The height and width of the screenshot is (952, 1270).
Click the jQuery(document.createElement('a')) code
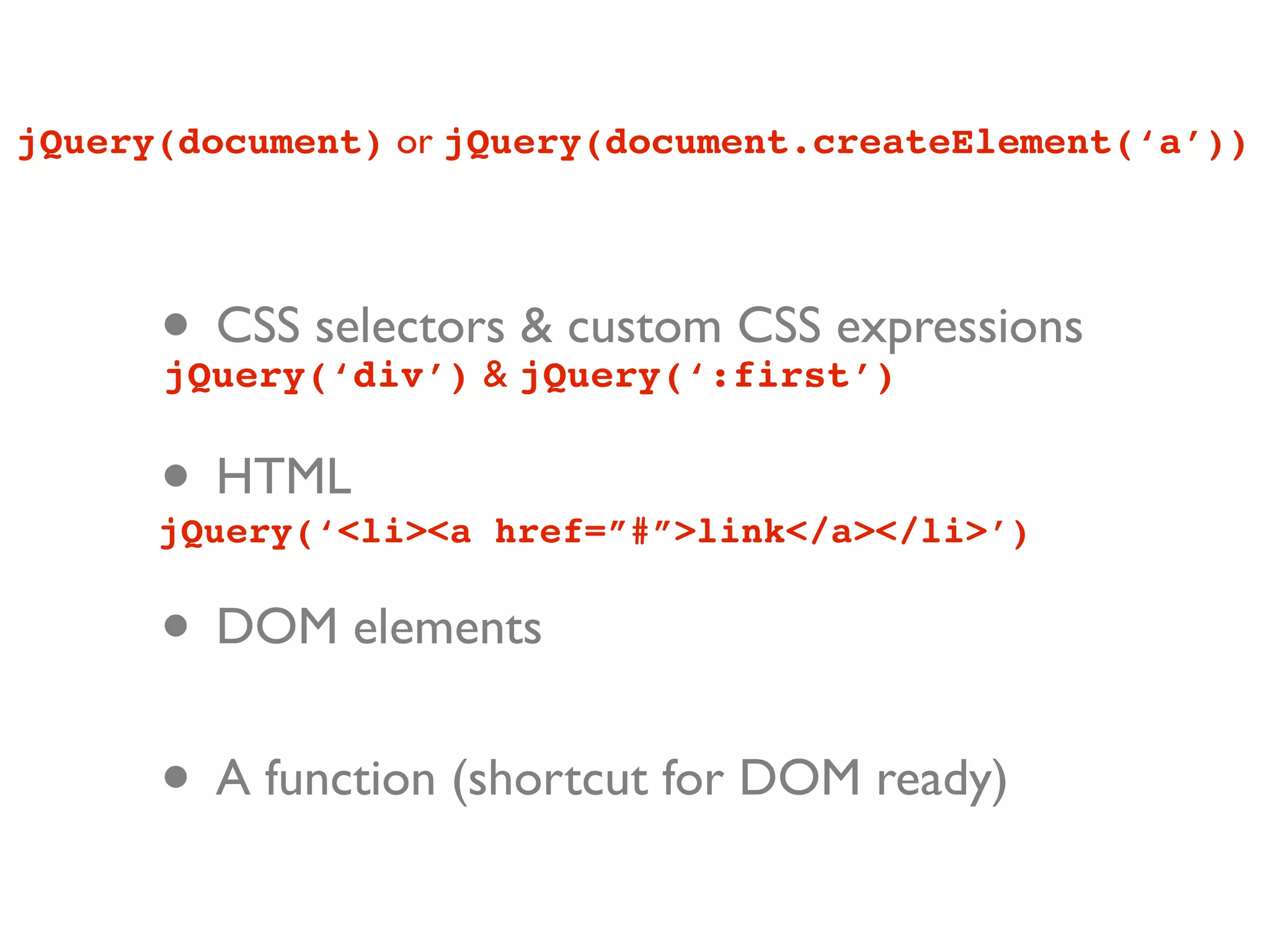coord(845,143)
